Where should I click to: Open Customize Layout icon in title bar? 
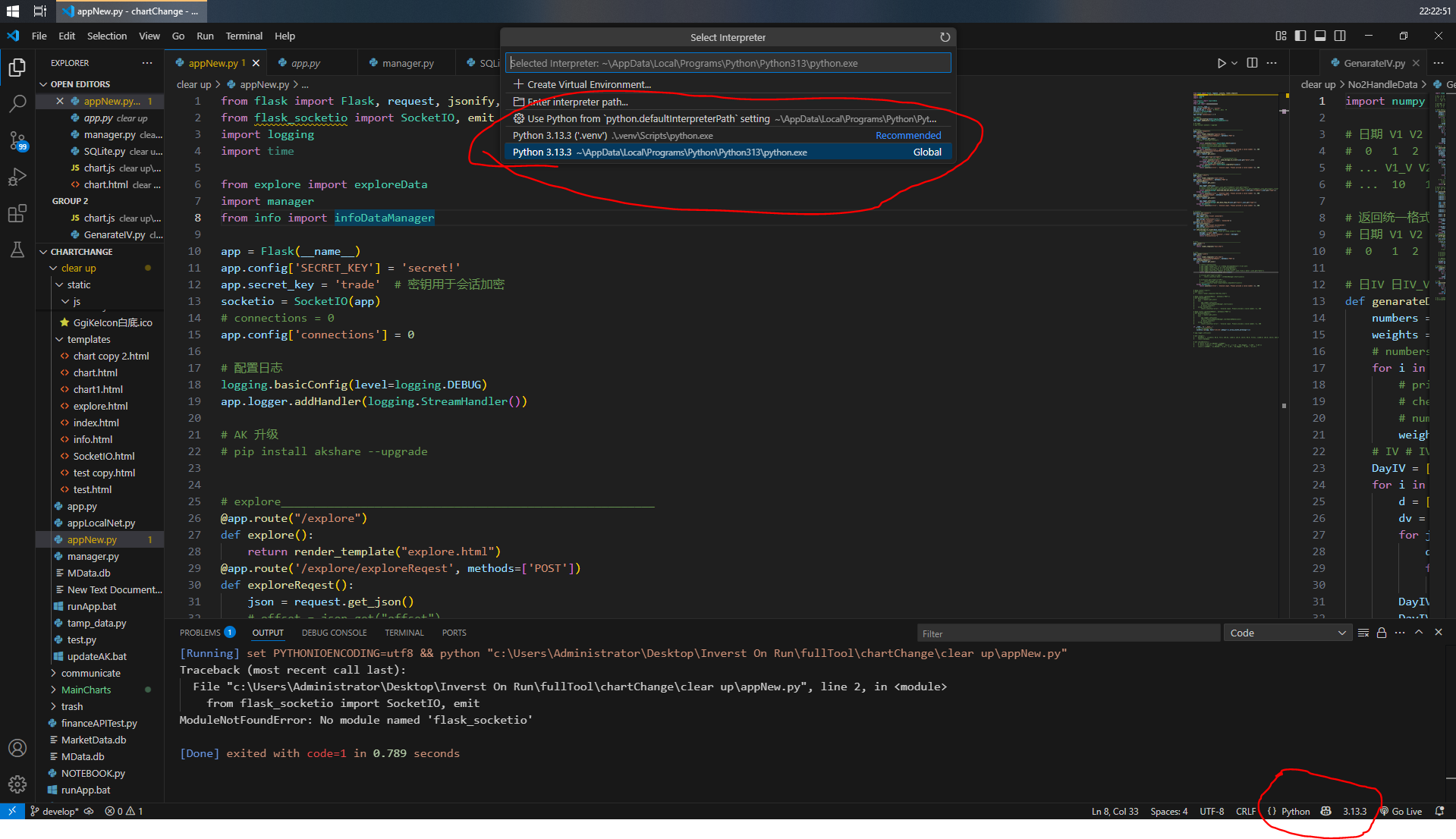(x=1281, y=36)
